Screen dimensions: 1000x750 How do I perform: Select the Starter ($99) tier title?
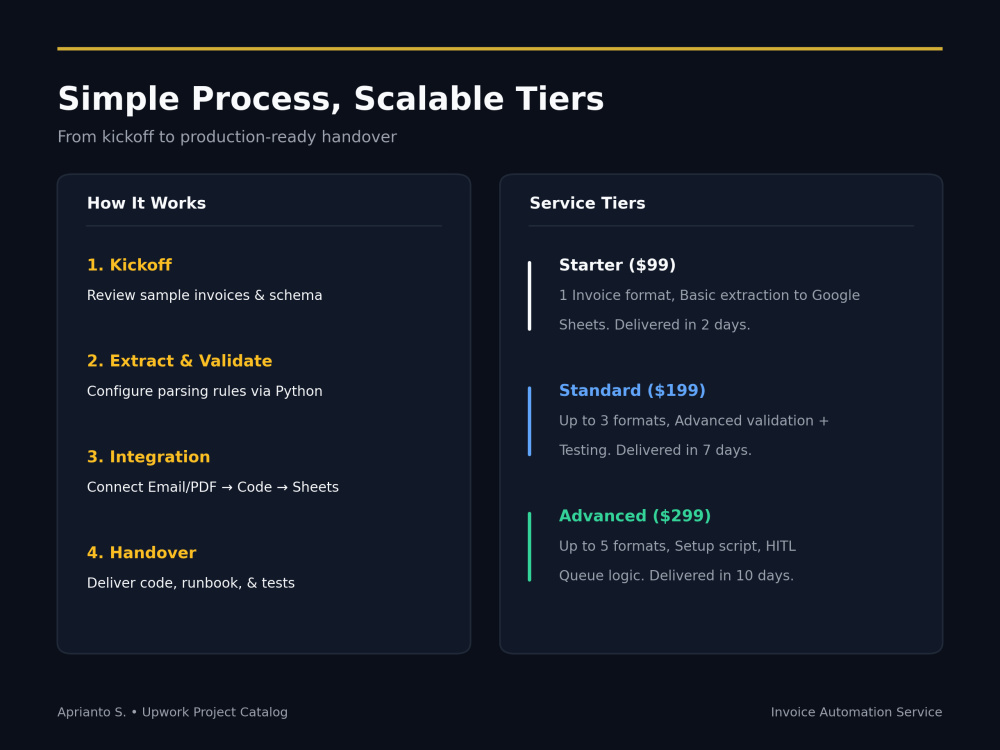click(617, 265)
